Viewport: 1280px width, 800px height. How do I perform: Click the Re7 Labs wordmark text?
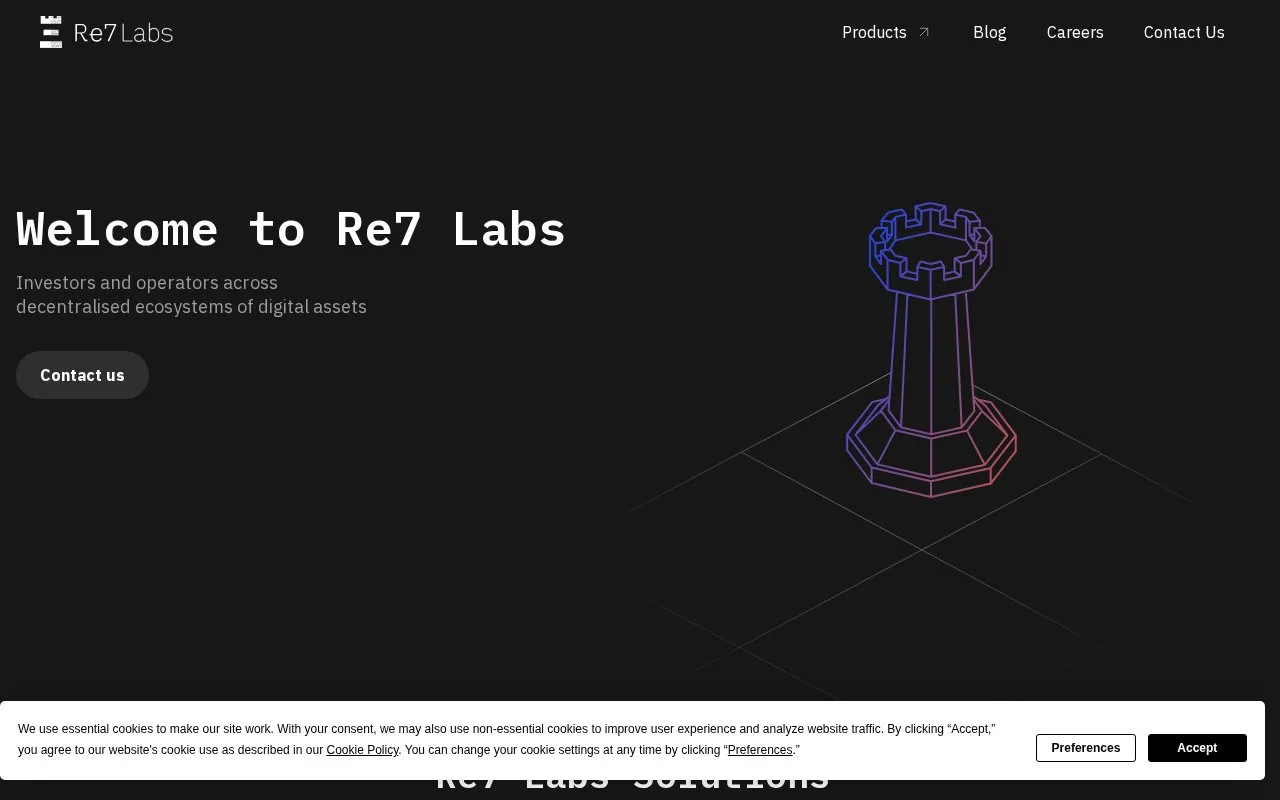[123, 33]
